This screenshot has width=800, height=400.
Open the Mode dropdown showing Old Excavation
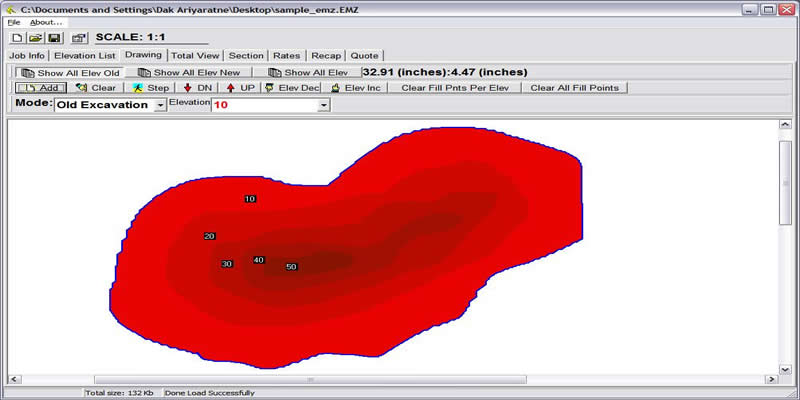[x=161, y=105]
